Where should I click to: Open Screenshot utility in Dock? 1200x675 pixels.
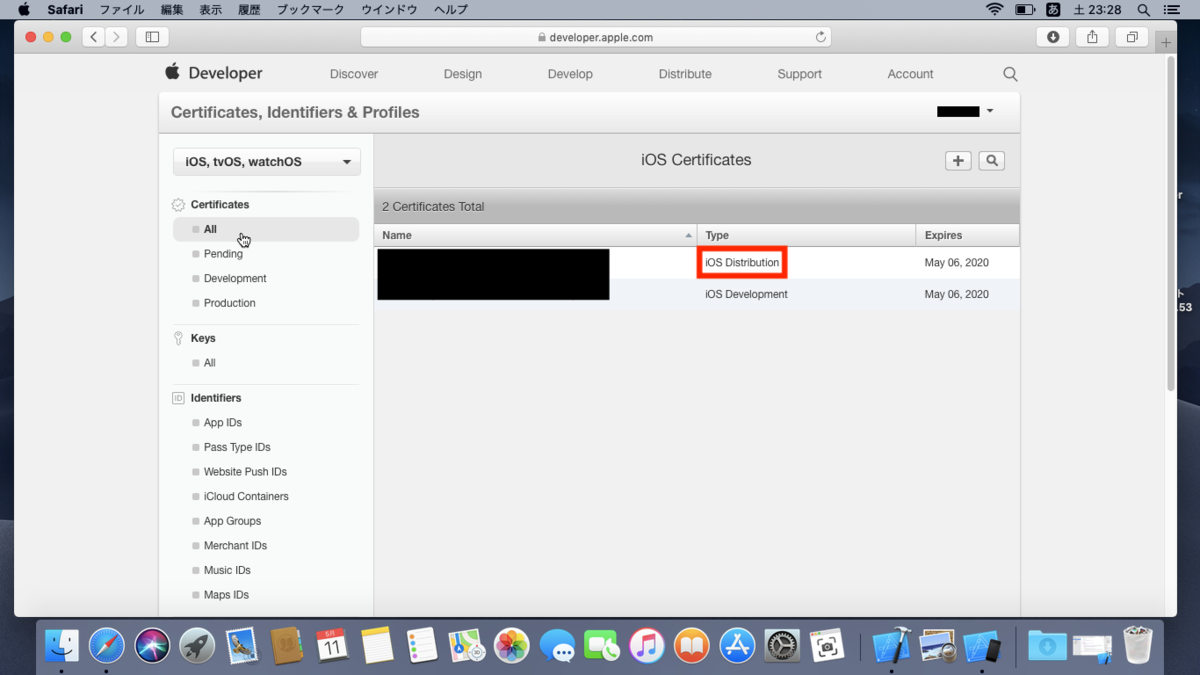coord(827,647)
